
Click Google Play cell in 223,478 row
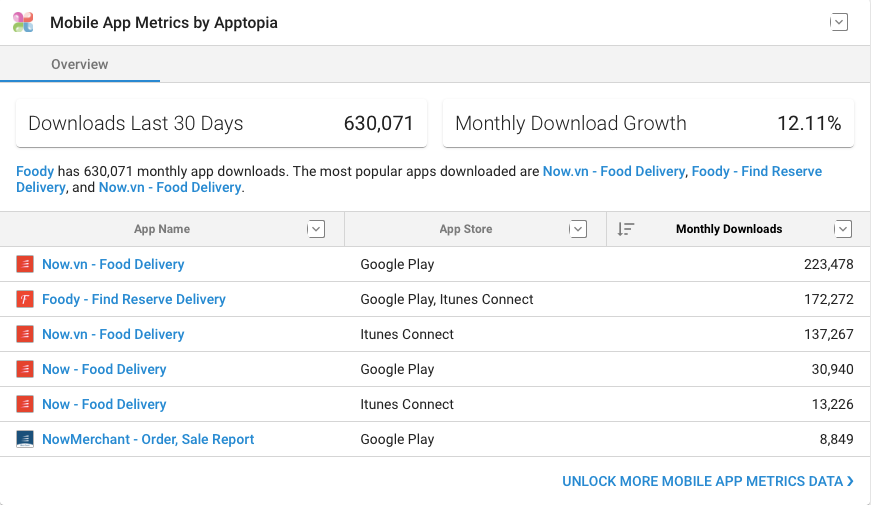tap(397, 264)
